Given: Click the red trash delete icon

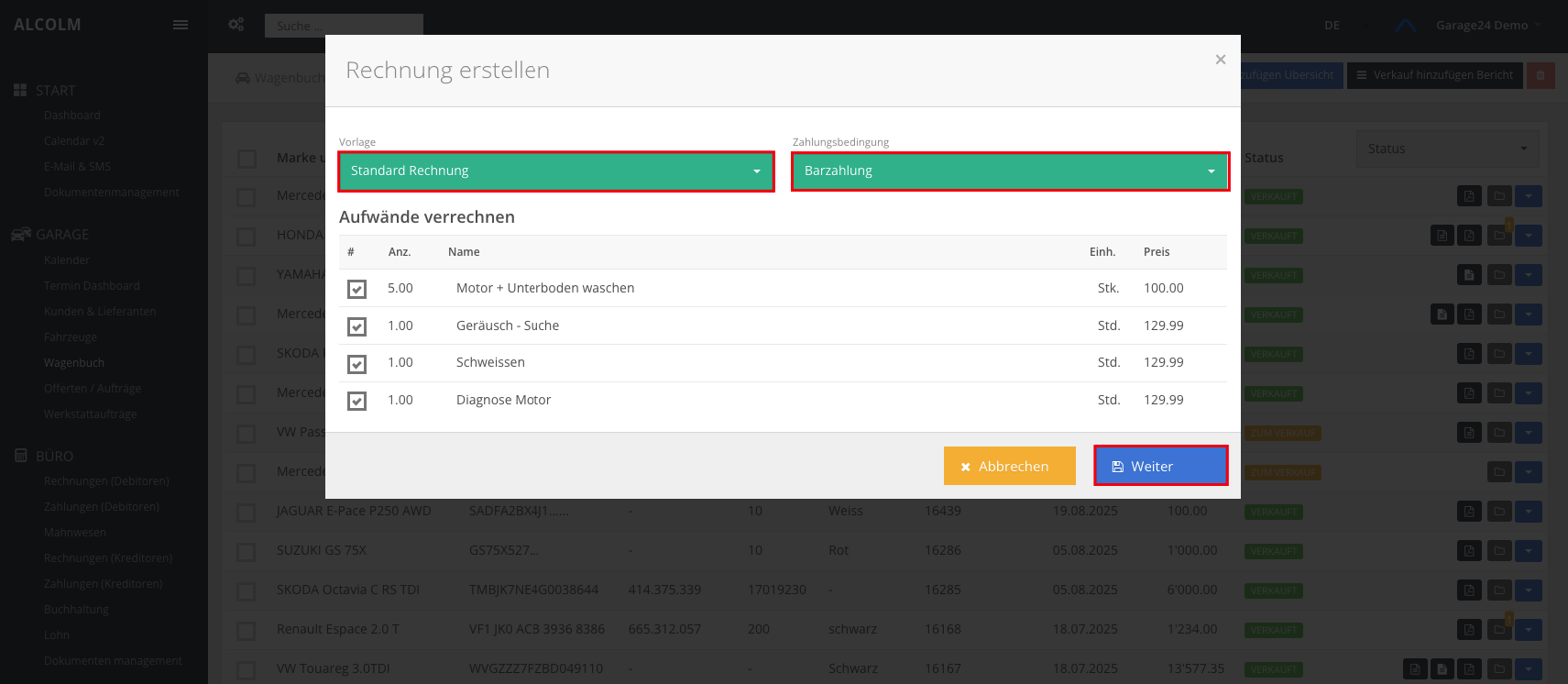Looking at the screenshot, I should [x=1541, y=75].
